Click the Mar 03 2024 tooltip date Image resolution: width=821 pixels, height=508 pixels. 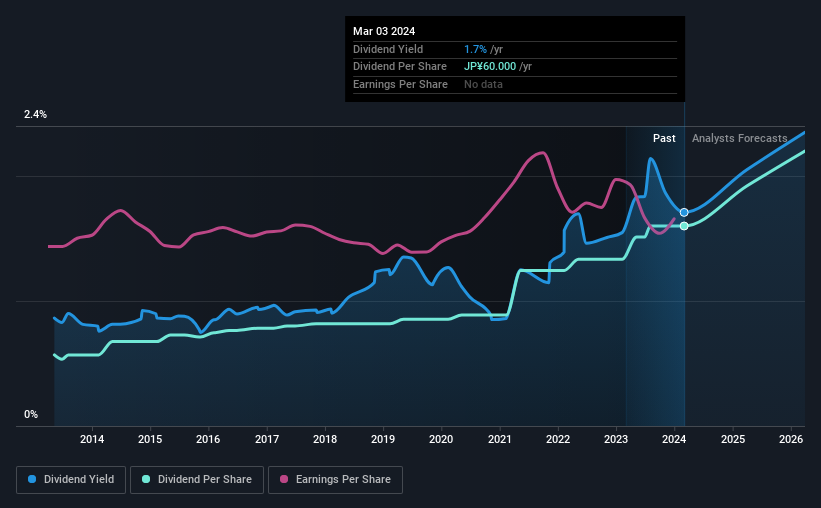point(384,31)
